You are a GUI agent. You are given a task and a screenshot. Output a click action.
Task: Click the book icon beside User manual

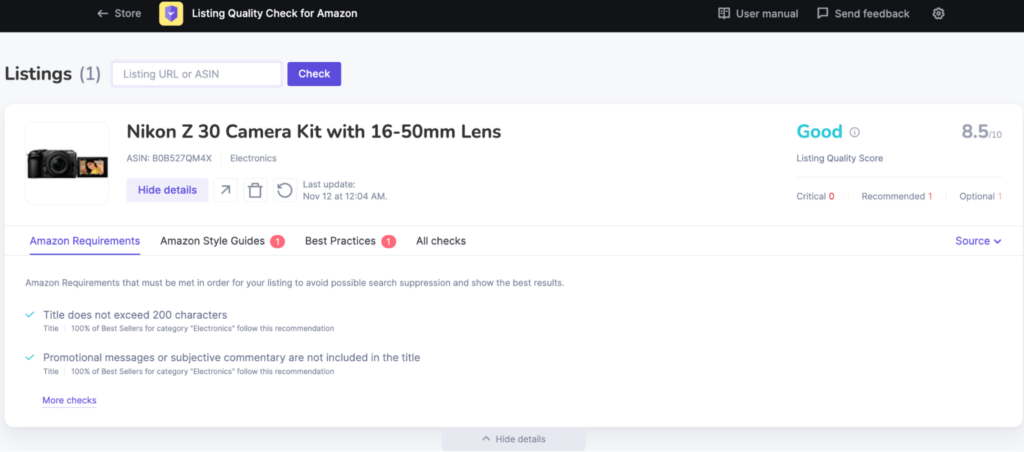[724, 14]
